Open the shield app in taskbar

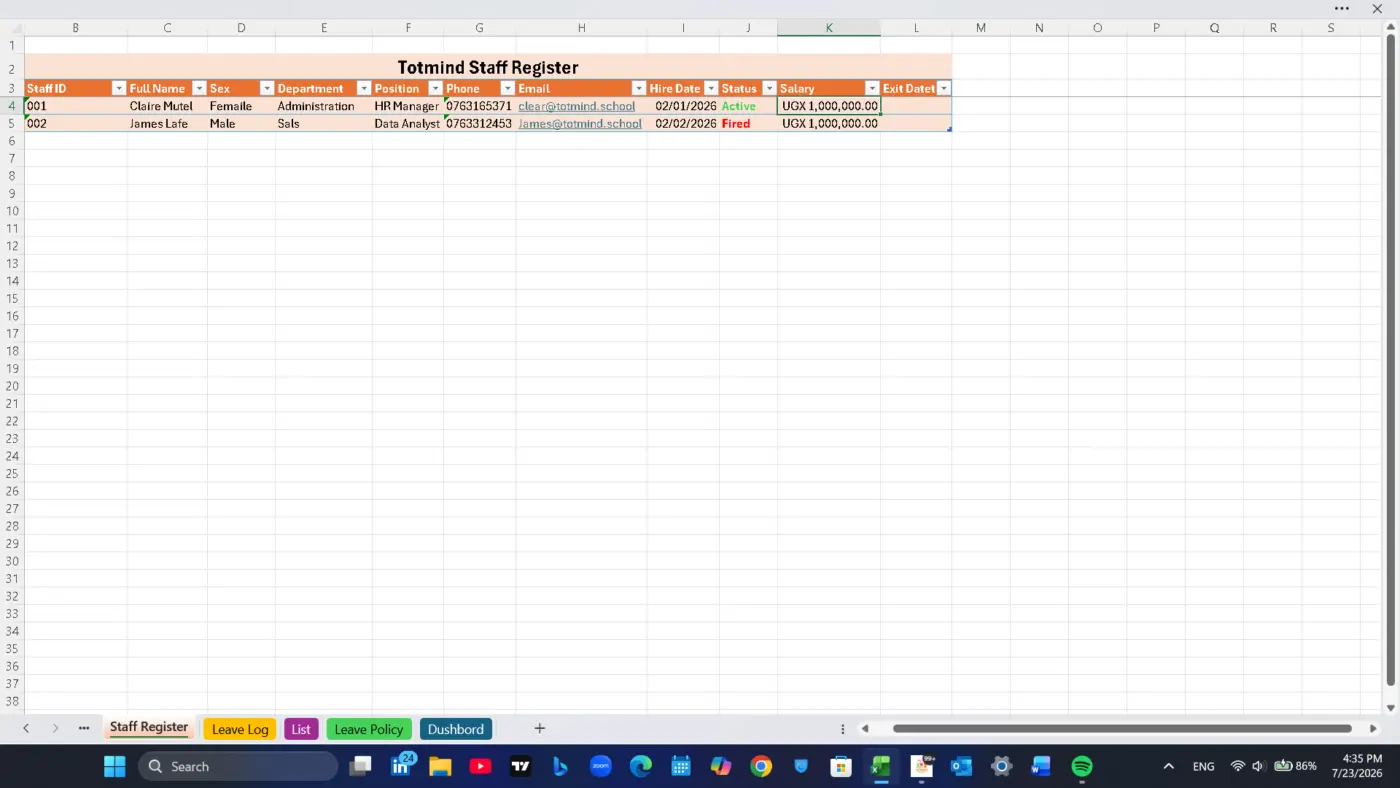click(801, 767)
